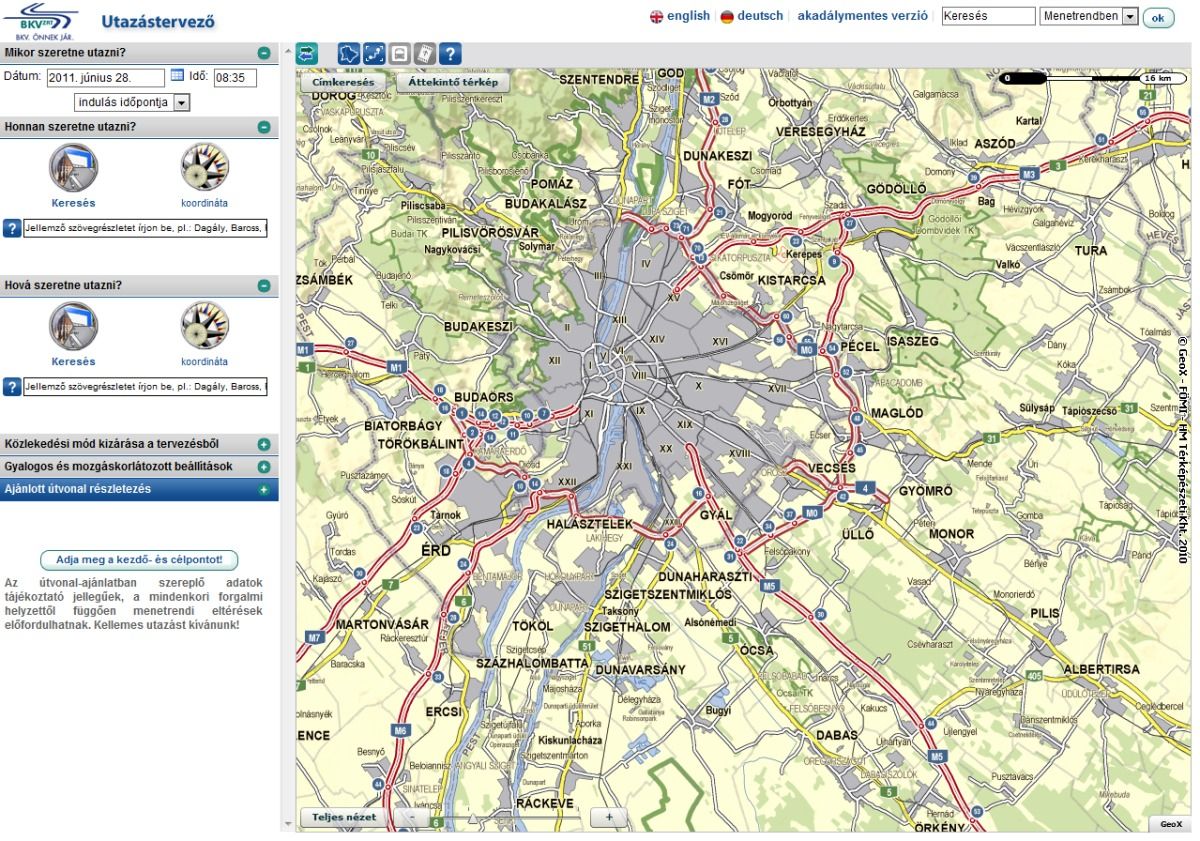
Task: Click the Idő time input field
Action: tap(234, 77)
